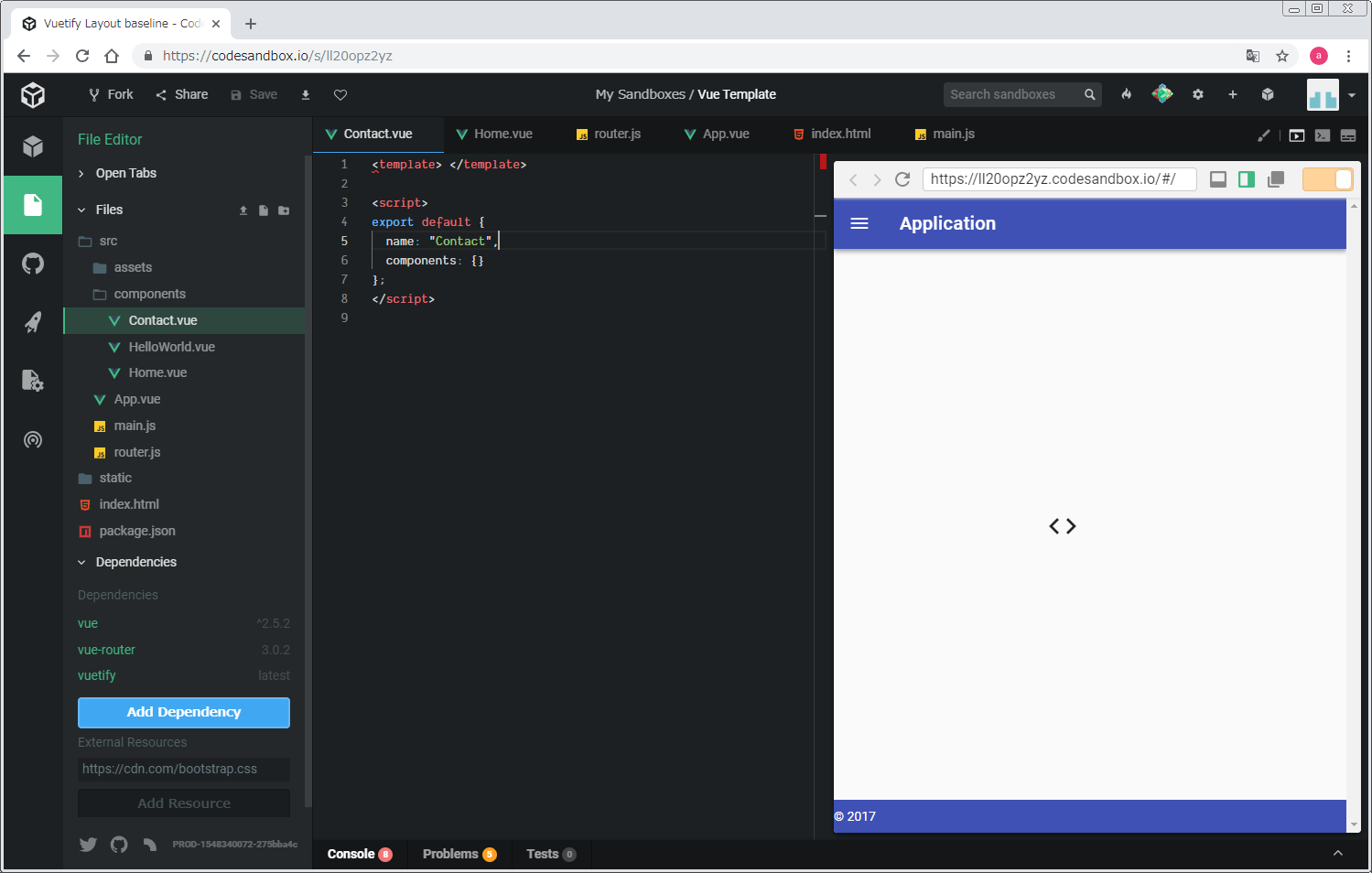Switch to the router.js editor tab

tap(609, 135)
